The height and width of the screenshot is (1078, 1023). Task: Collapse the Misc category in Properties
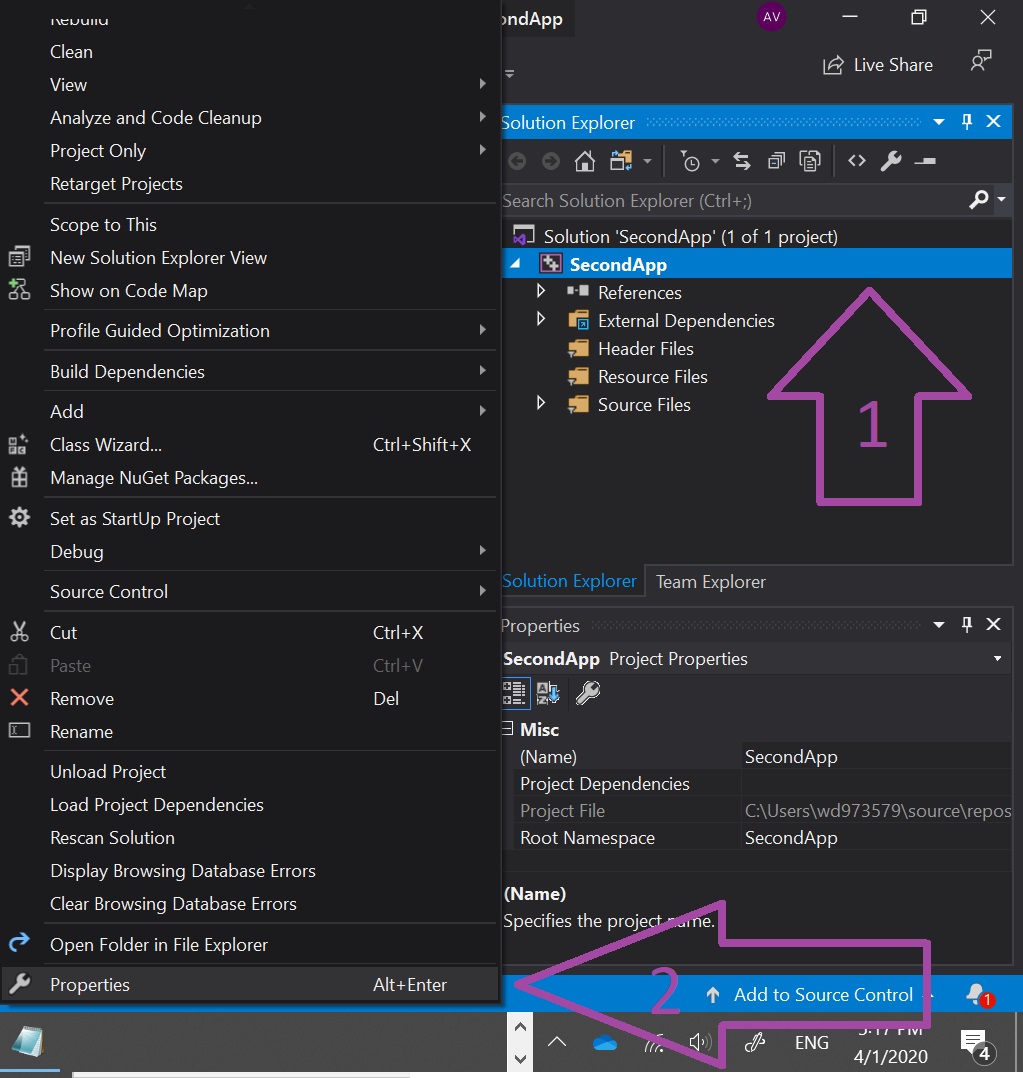pyautogui.click(x=508, y=729)
